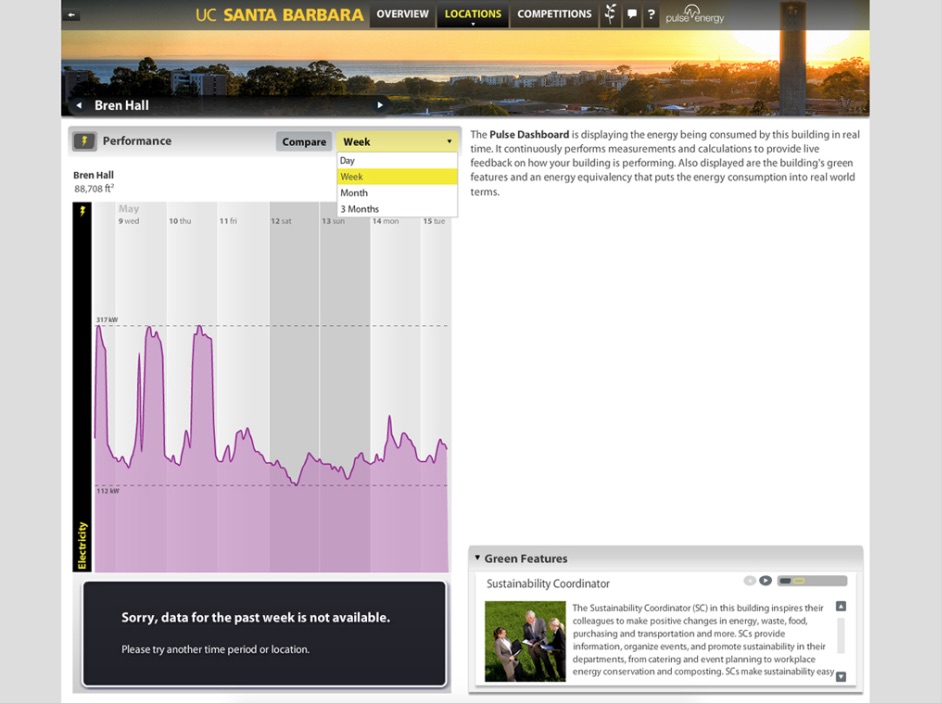Click the Week time period dropdown
This screenshot has height=704, width=942.
click(397, 142)
